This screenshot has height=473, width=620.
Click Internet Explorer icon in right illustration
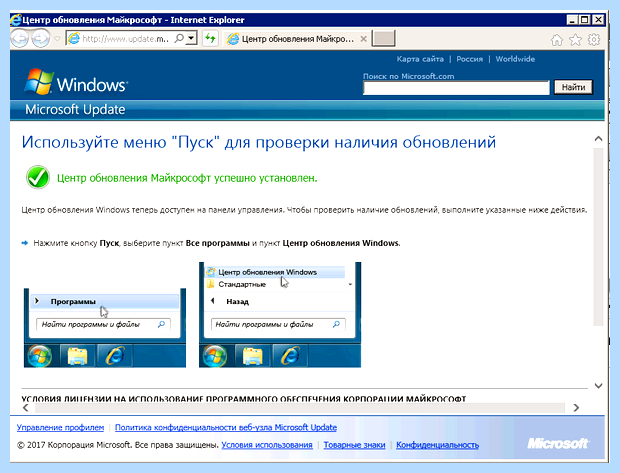pyautogui.click(x=290, y=355)
